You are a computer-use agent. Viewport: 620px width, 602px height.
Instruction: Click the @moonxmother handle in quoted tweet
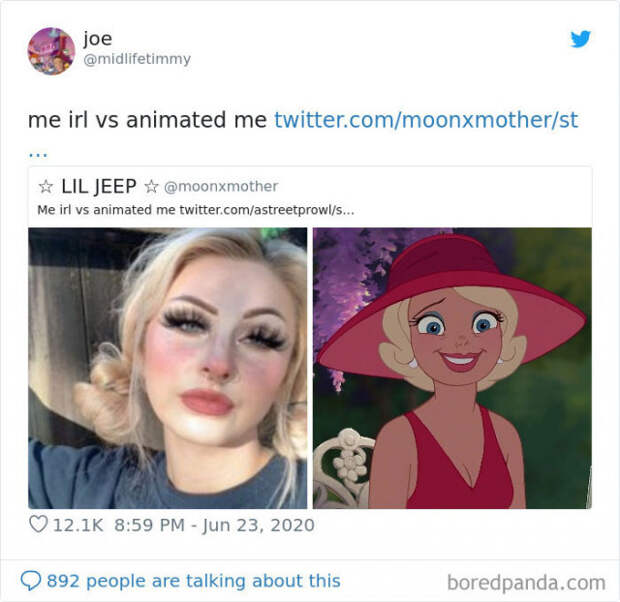[x=221, y=186]
